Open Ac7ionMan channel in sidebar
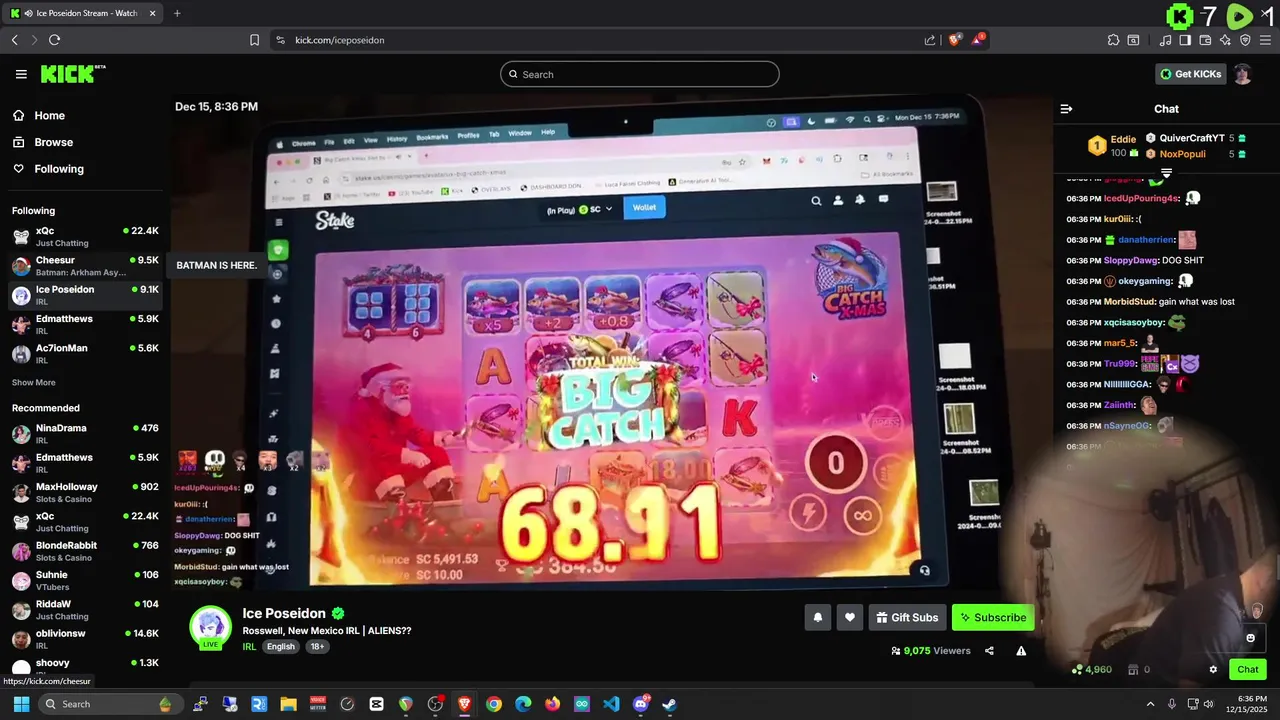The width and height of the screenshot is (1280, 720). pyautogui.click(x=84, y=353)
